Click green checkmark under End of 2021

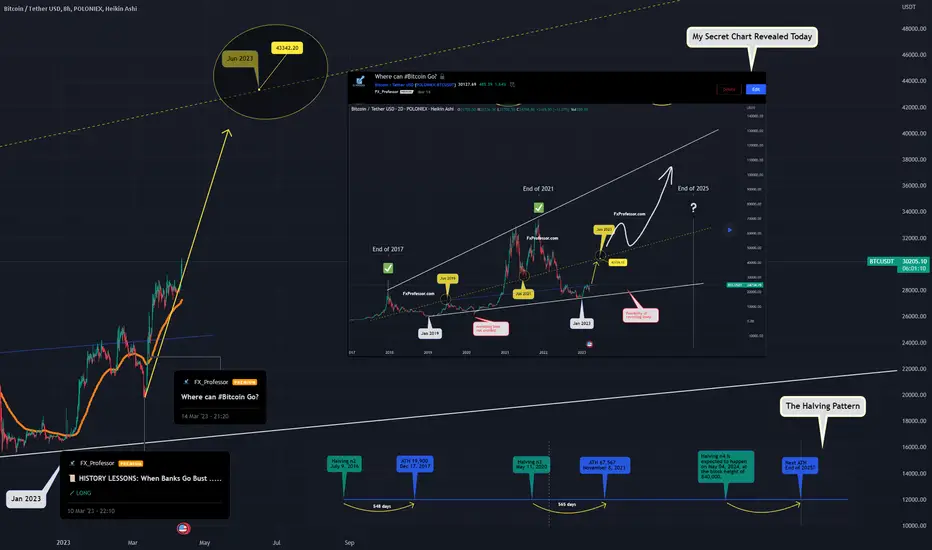[539, 208]
